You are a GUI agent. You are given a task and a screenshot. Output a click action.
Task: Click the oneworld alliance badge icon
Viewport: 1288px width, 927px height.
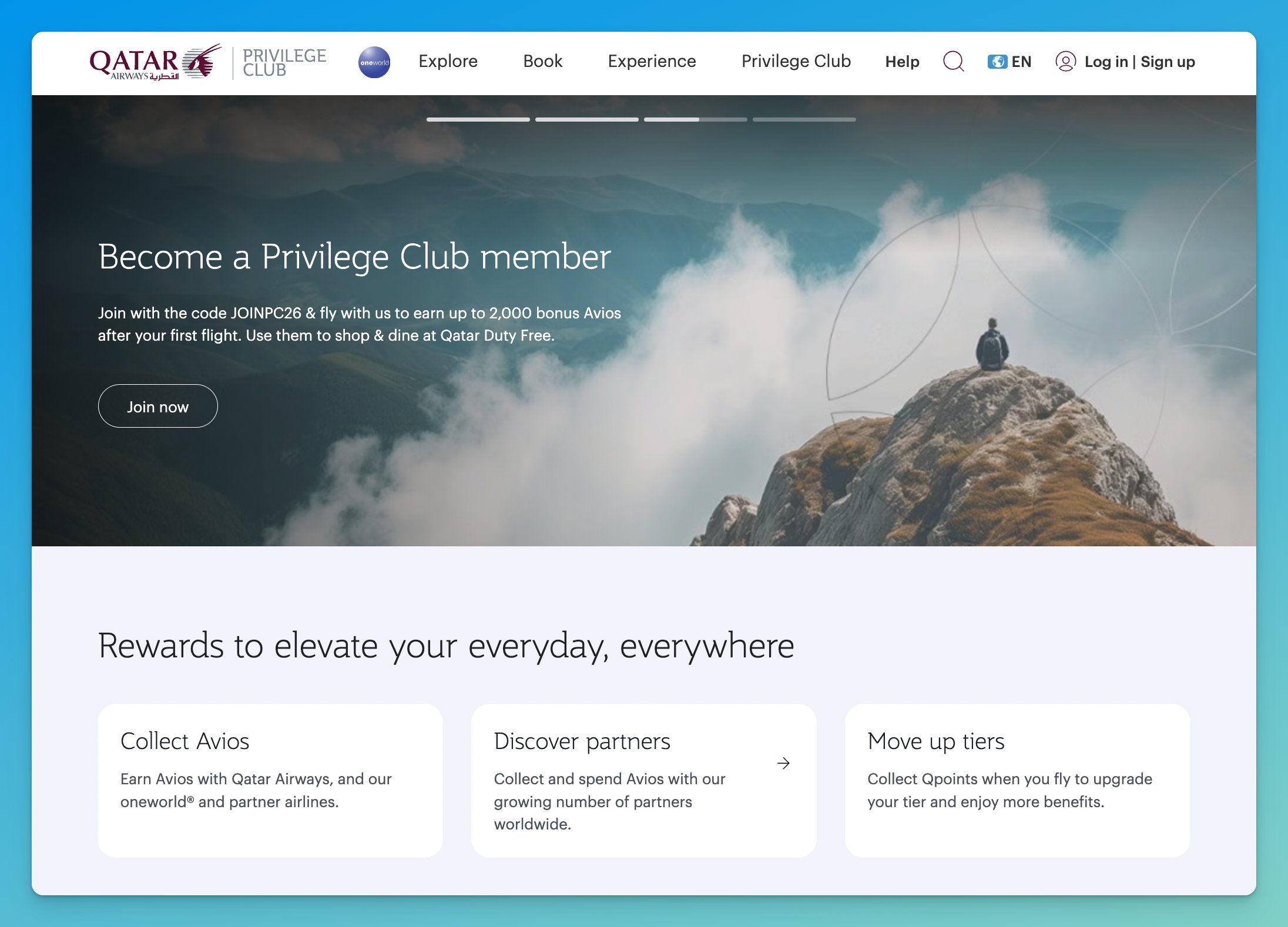[374, 62]
